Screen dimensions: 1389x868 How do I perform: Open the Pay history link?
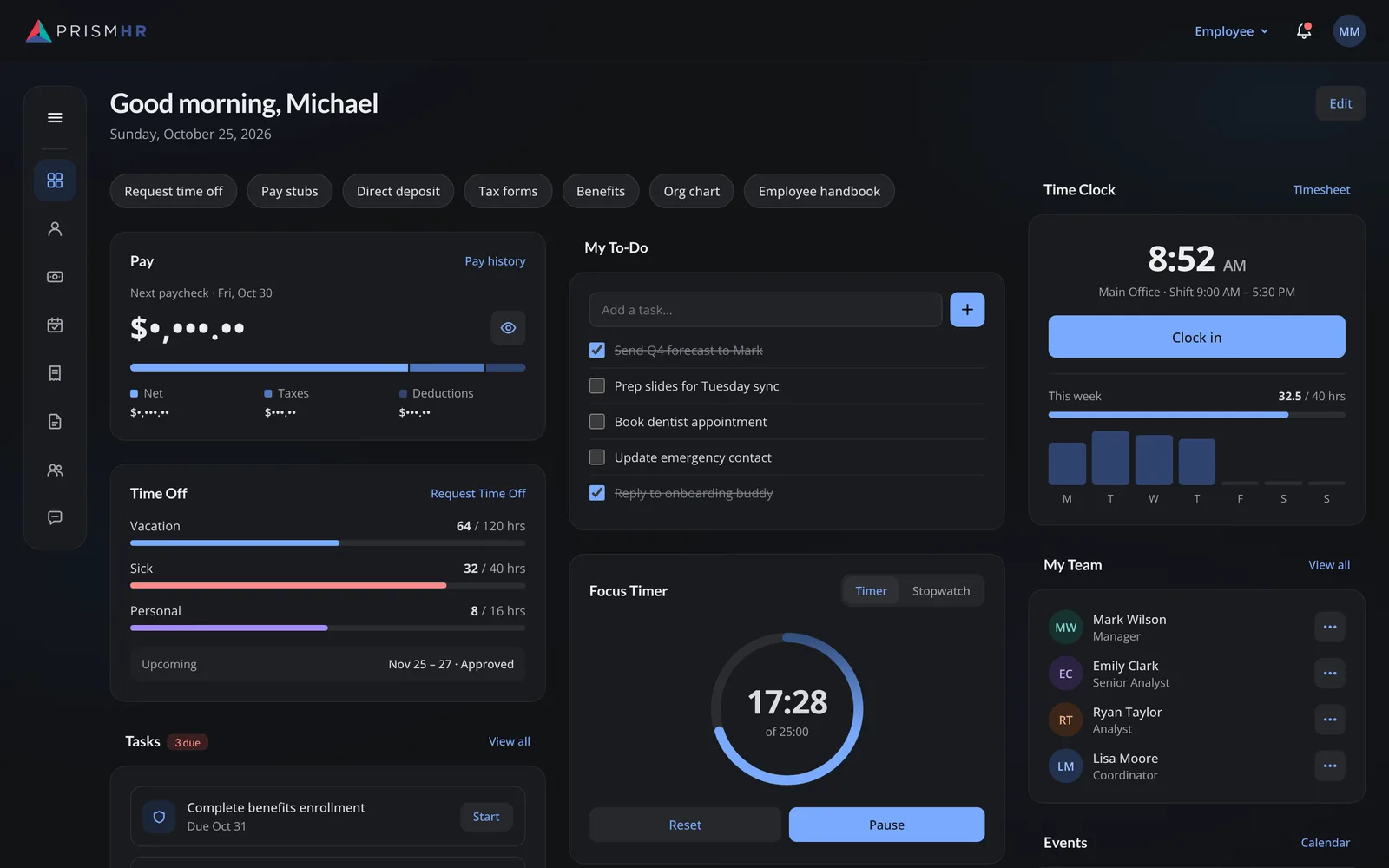495,261
